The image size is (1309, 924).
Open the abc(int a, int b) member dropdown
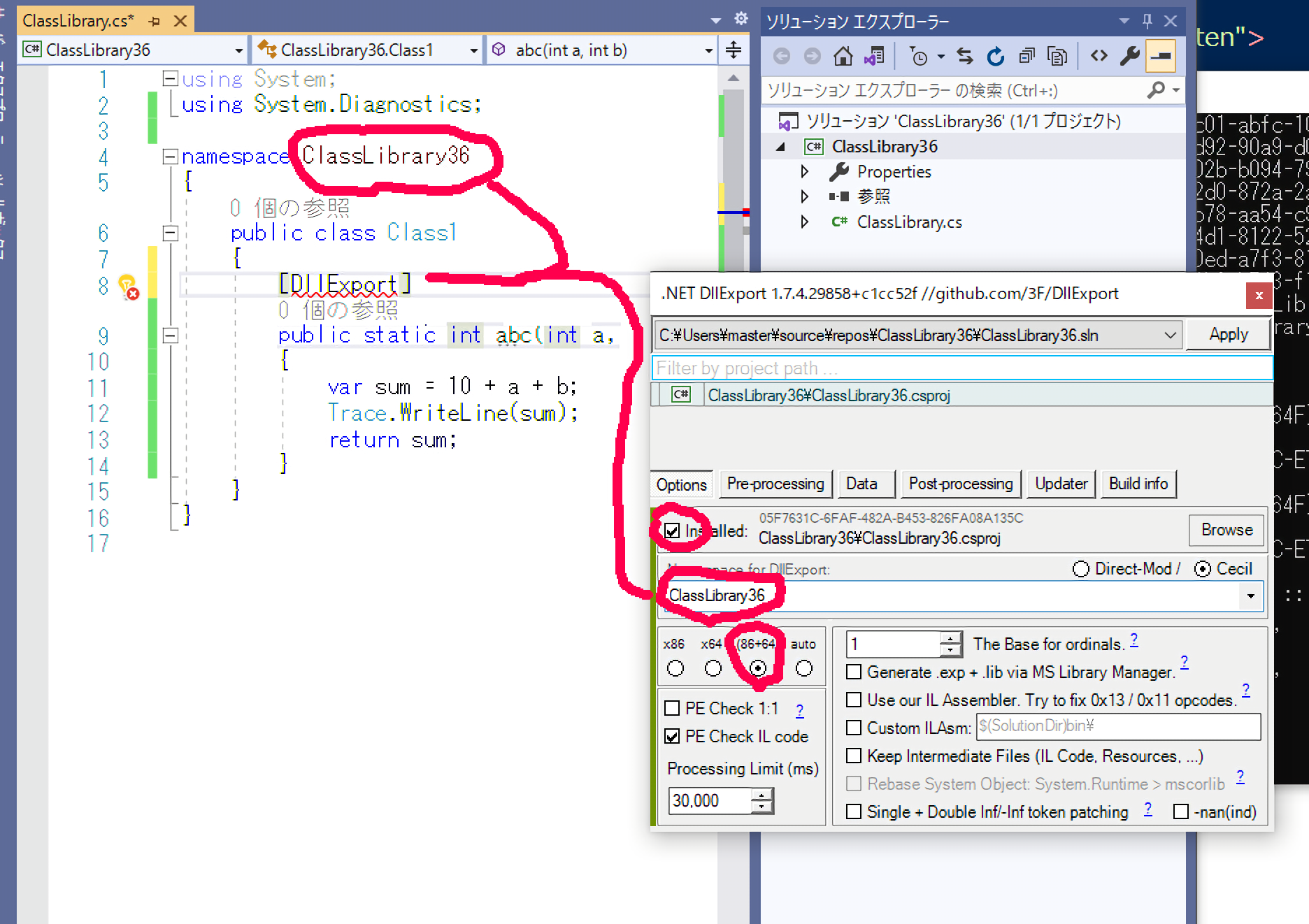tap(708, 50)
